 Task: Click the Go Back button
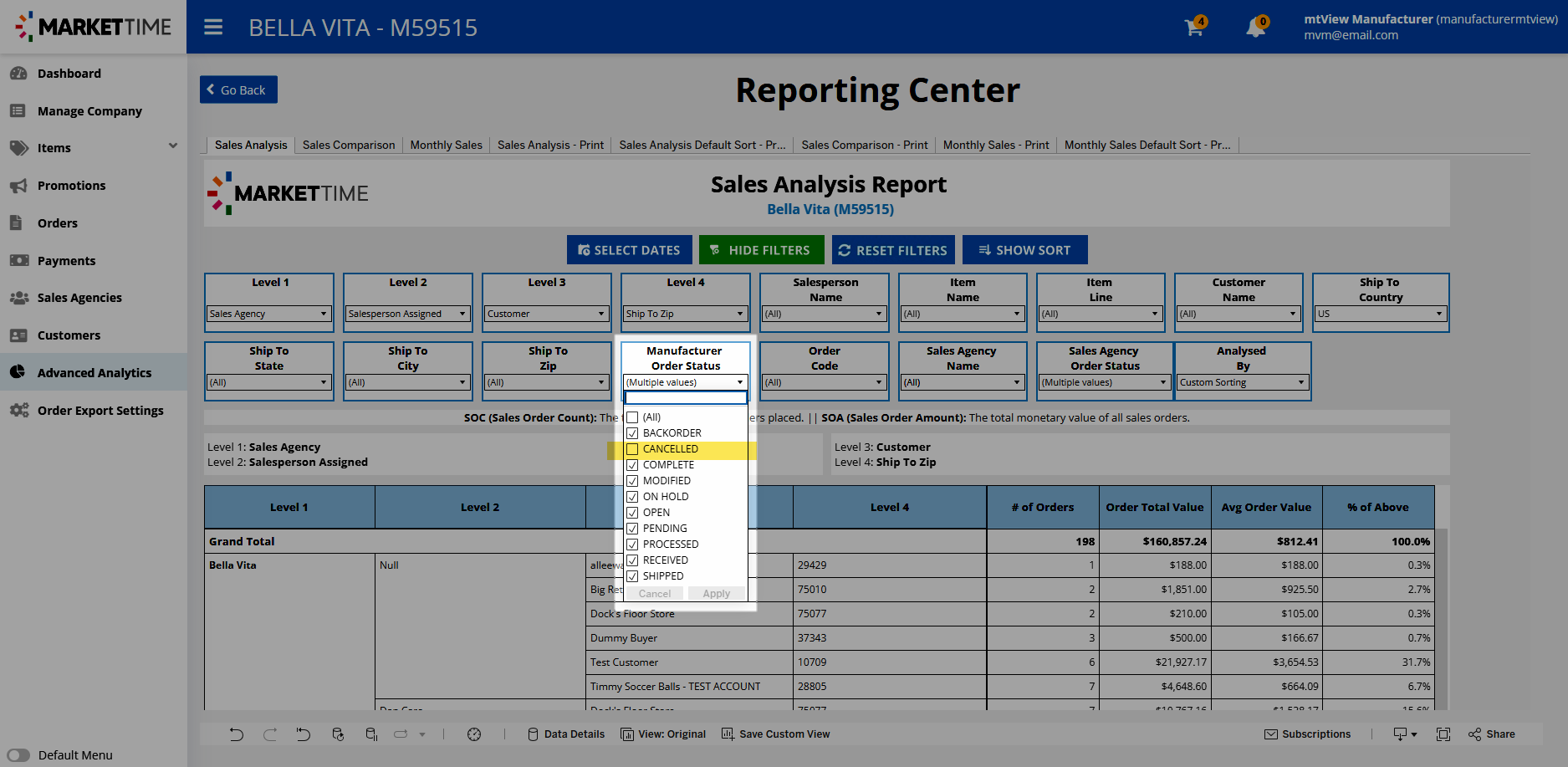click(238, 89)
